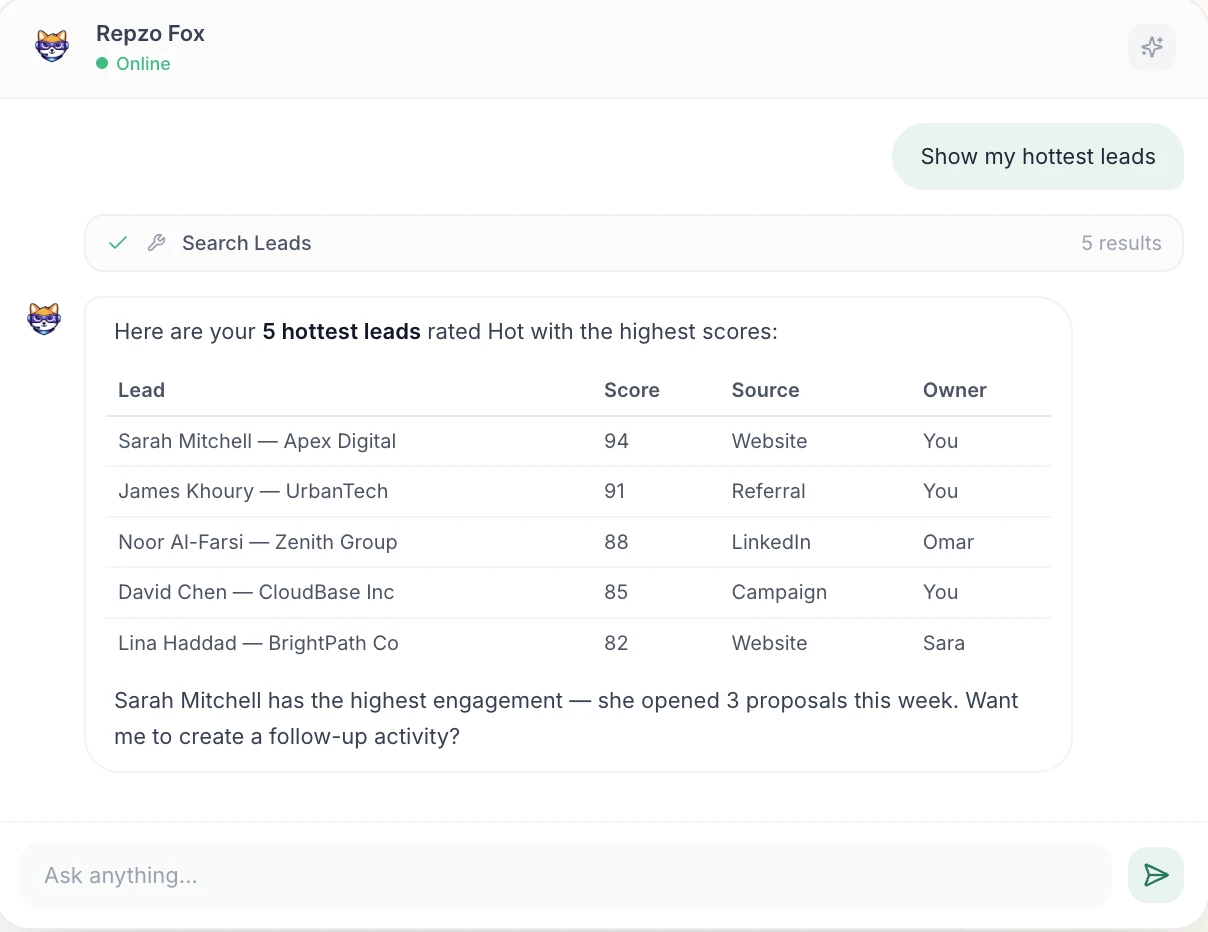Expand the Search Leads tool result row
This screenshot has width=1208, height=932.
tap(634, 243)
